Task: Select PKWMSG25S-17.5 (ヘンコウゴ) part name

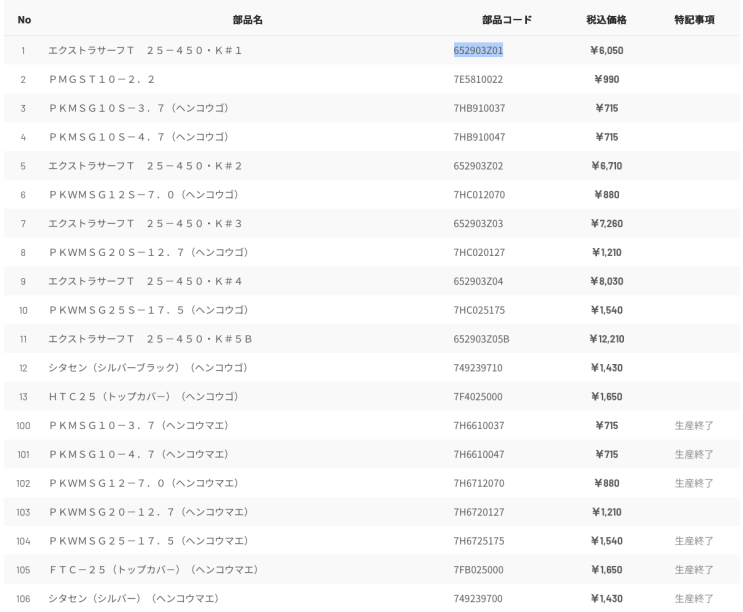Action: tap(149, 310)
